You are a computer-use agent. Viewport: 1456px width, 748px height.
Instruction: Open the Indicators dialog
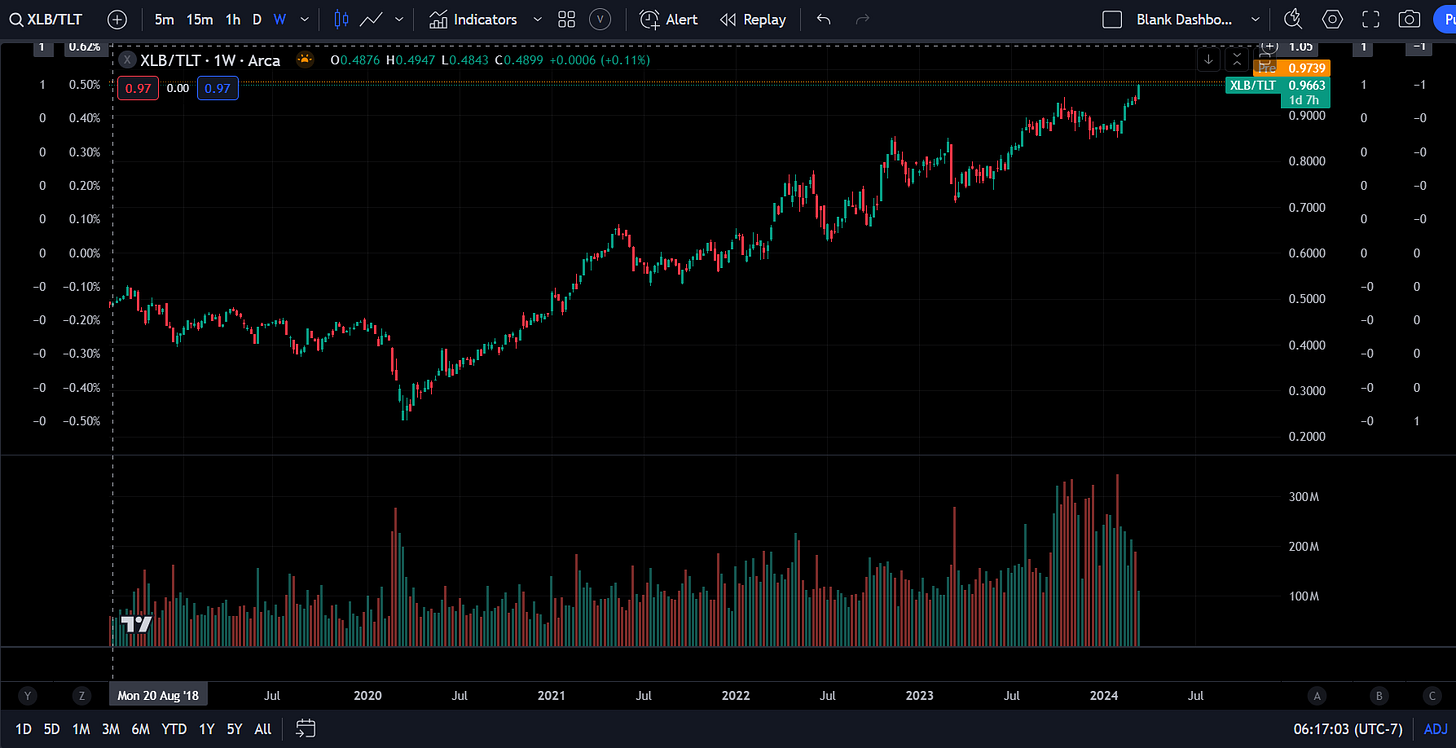tap(474, 19)
